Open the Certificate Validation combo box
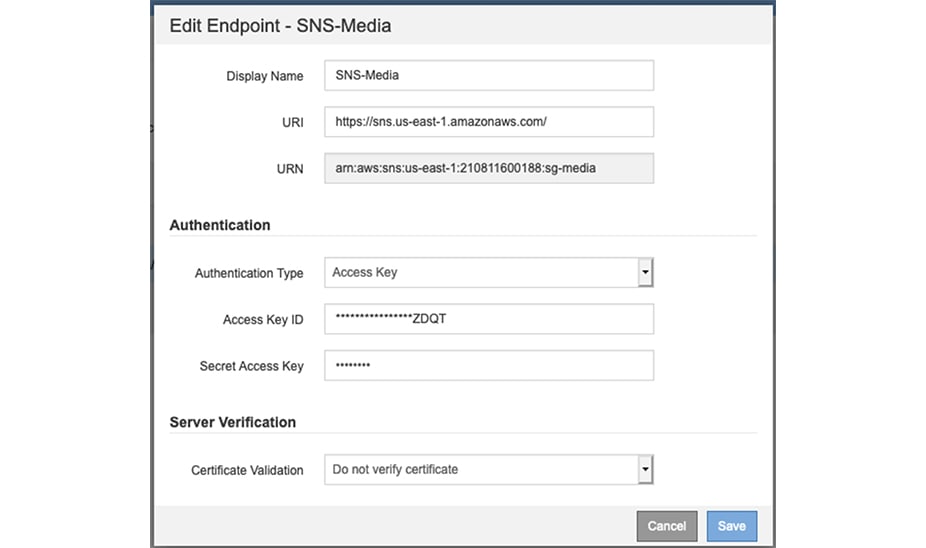 click(x=480, y=469)
